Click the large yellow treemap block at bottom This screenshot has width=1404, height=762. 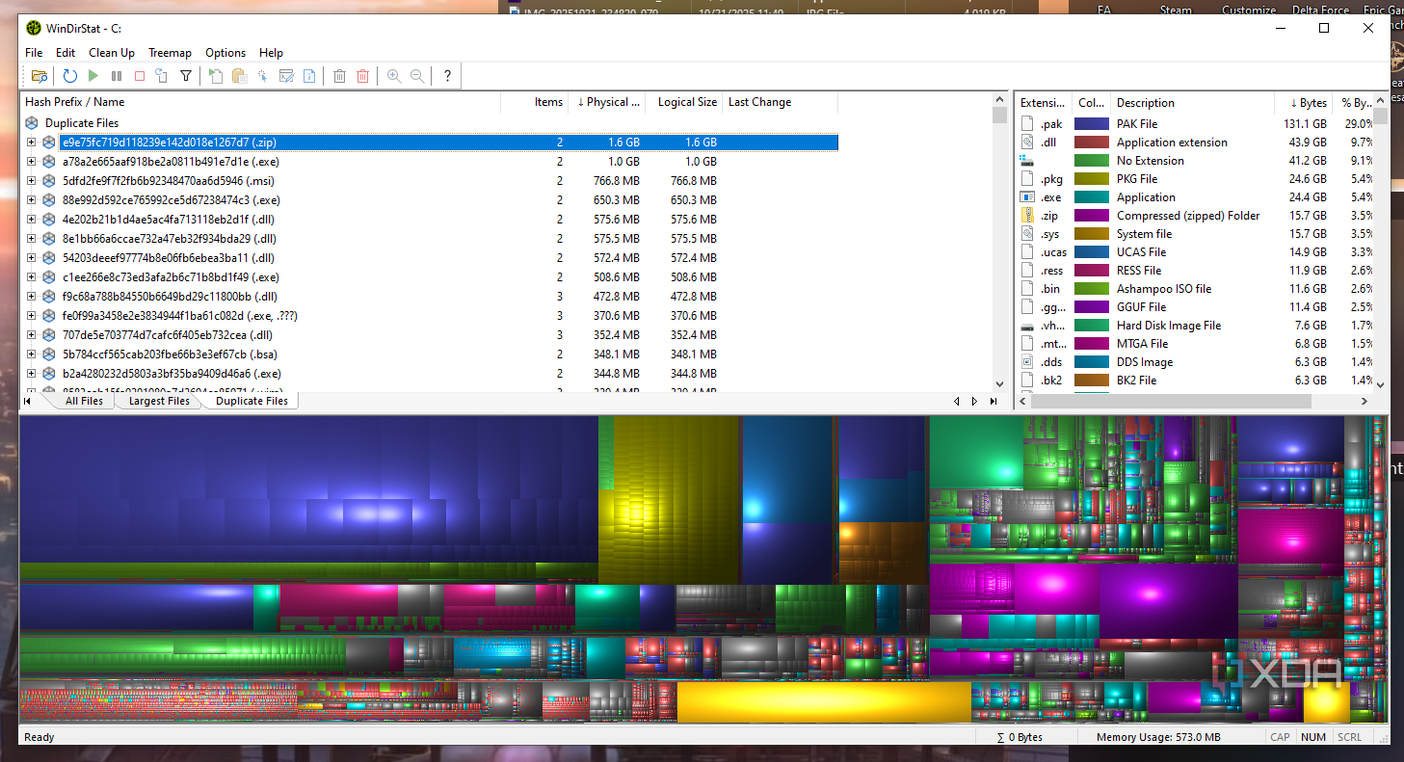(x=824, y=702)
